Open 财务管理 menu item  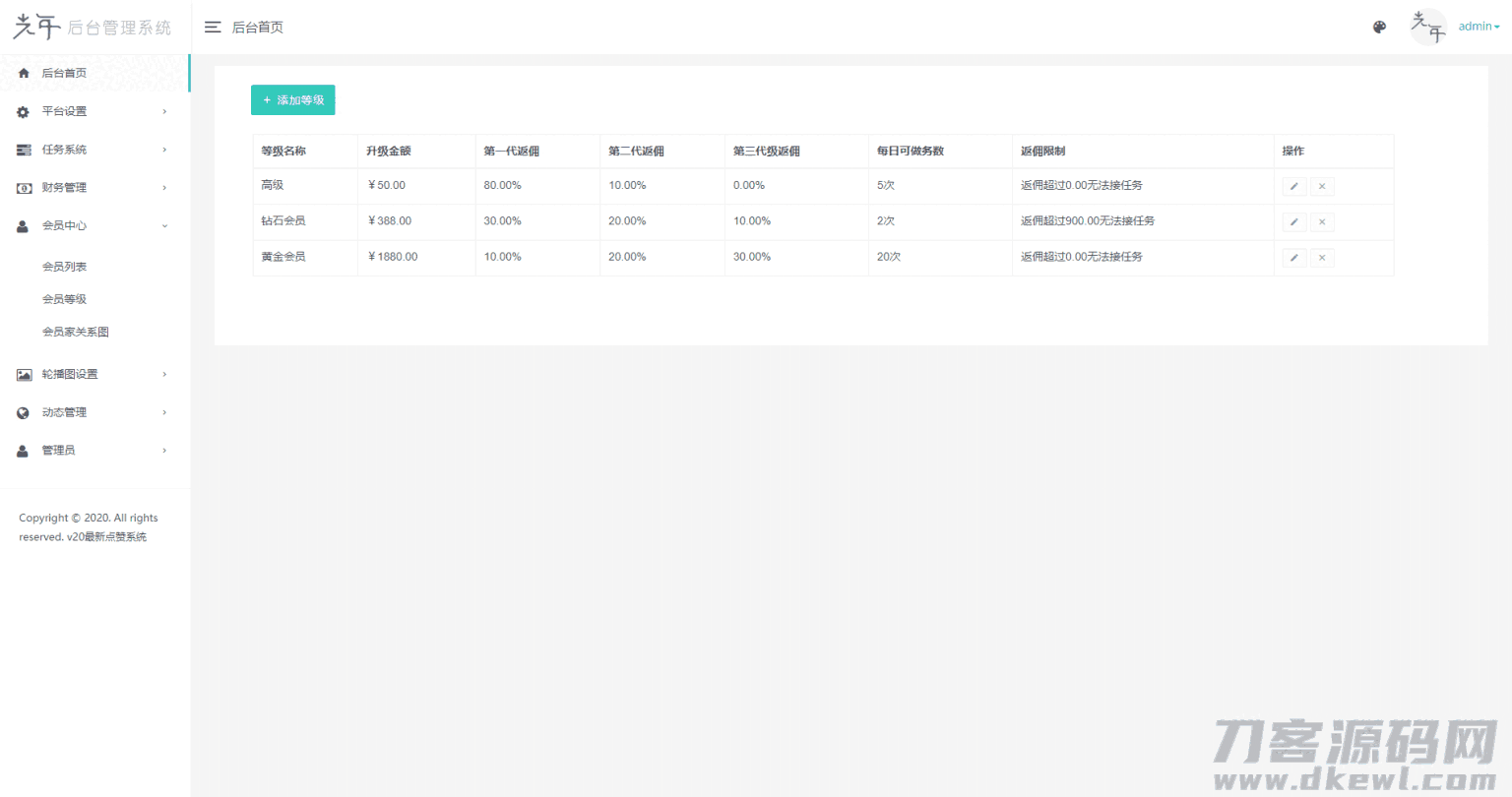94,188
